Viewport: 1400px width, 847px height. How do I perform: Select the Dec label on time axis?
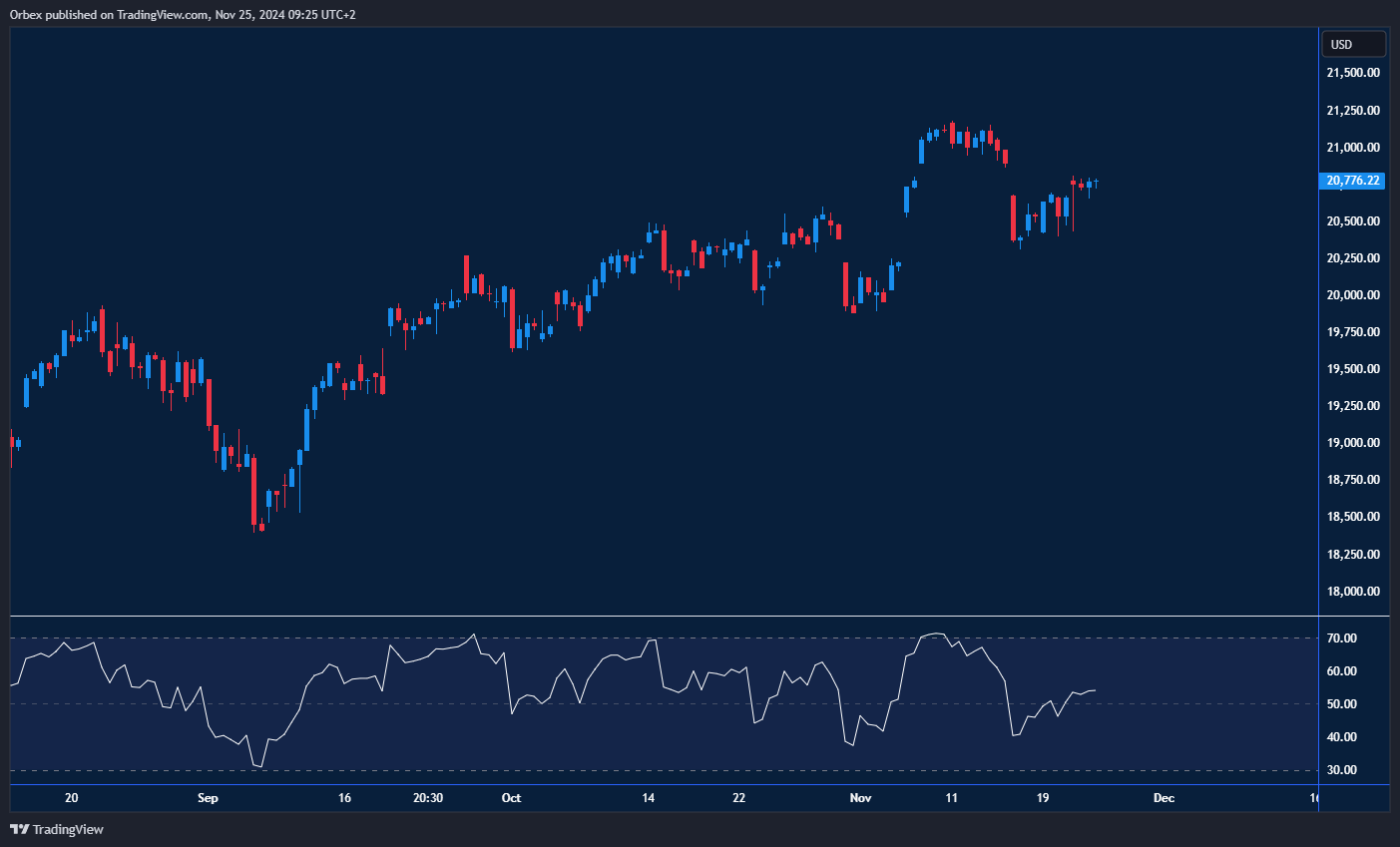coord(1164,798)
